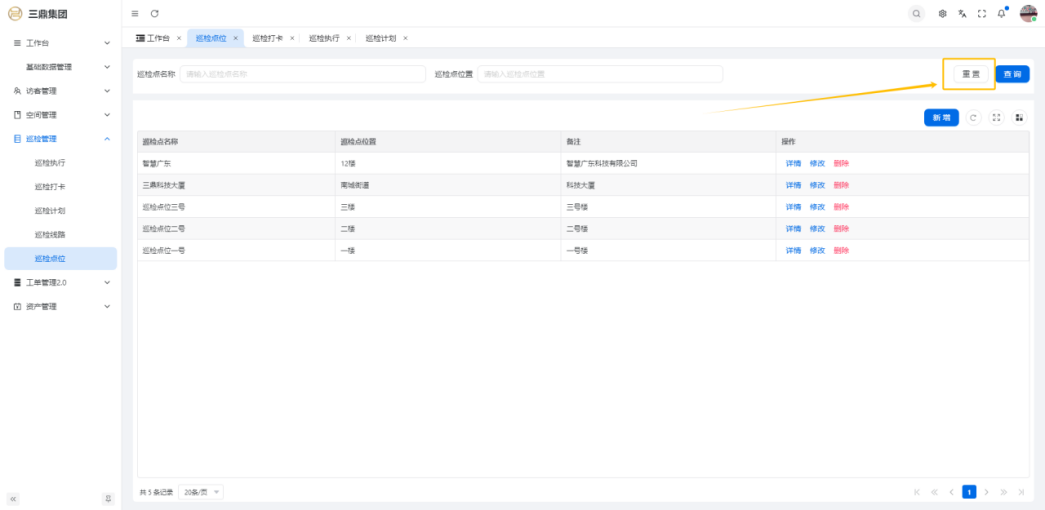This screenshot has height=510, width=1045.
Task: Open the settings gear icon
Action: [x=942, y=13]
